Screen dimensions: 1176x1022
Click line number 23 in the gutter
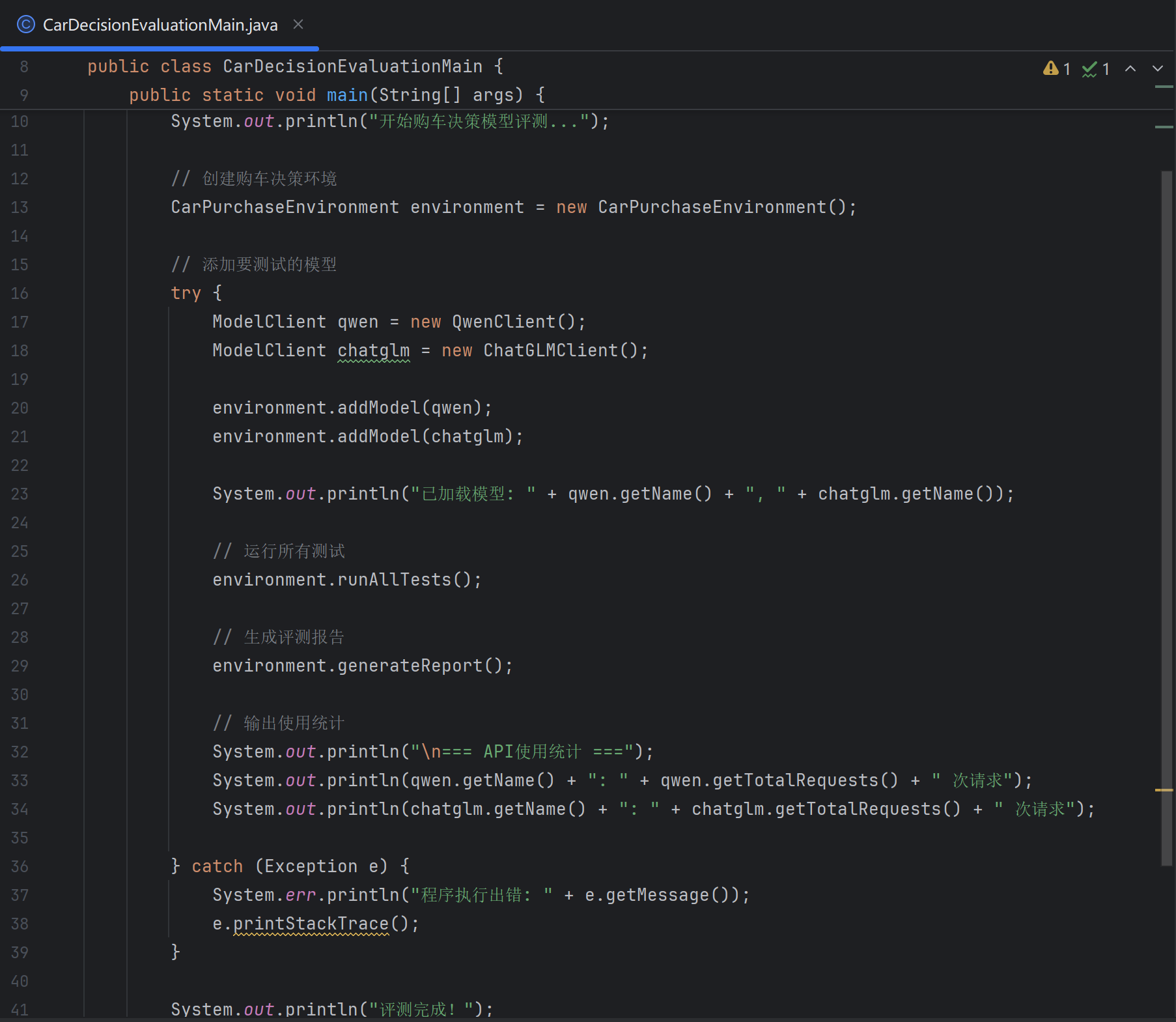pyautogui.click(x=20, y=494)
